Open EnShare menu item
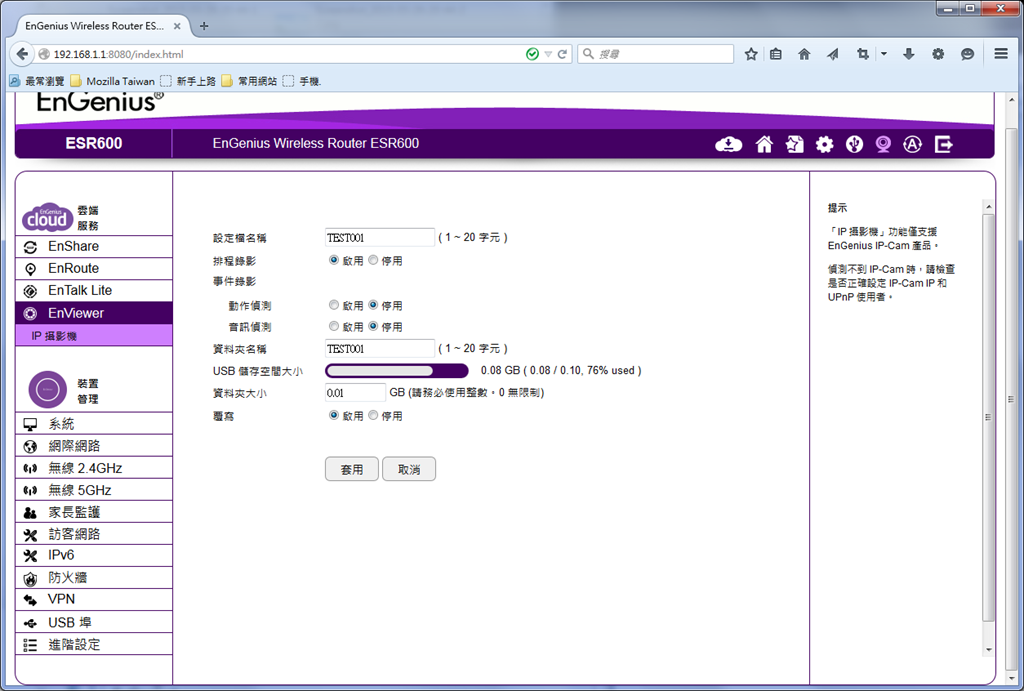1024x691 pixels. [x=93, y=246]
